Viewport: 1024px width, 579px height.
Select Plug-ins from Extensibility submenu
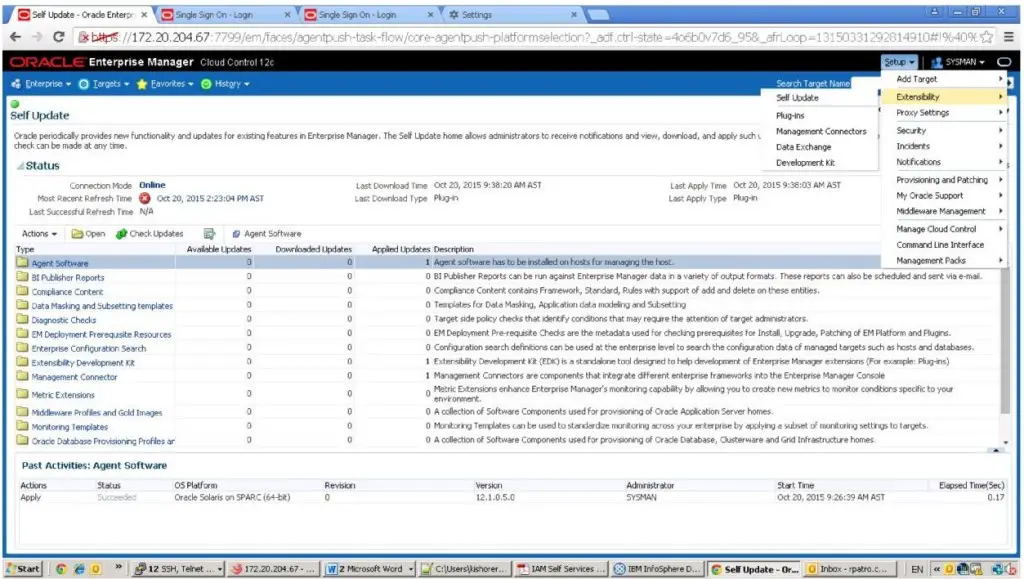790,116
